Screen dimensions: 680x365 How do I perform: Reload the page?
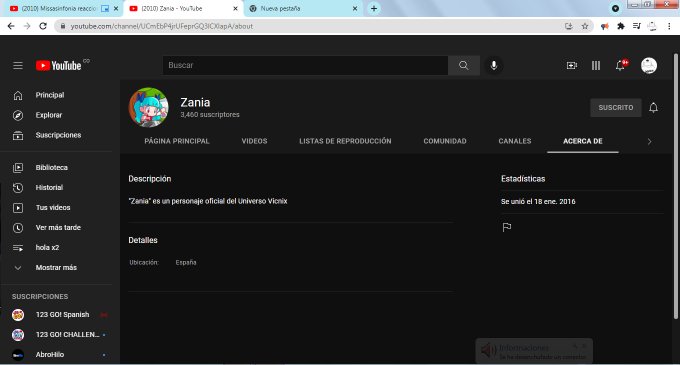[x=43, y=26]
